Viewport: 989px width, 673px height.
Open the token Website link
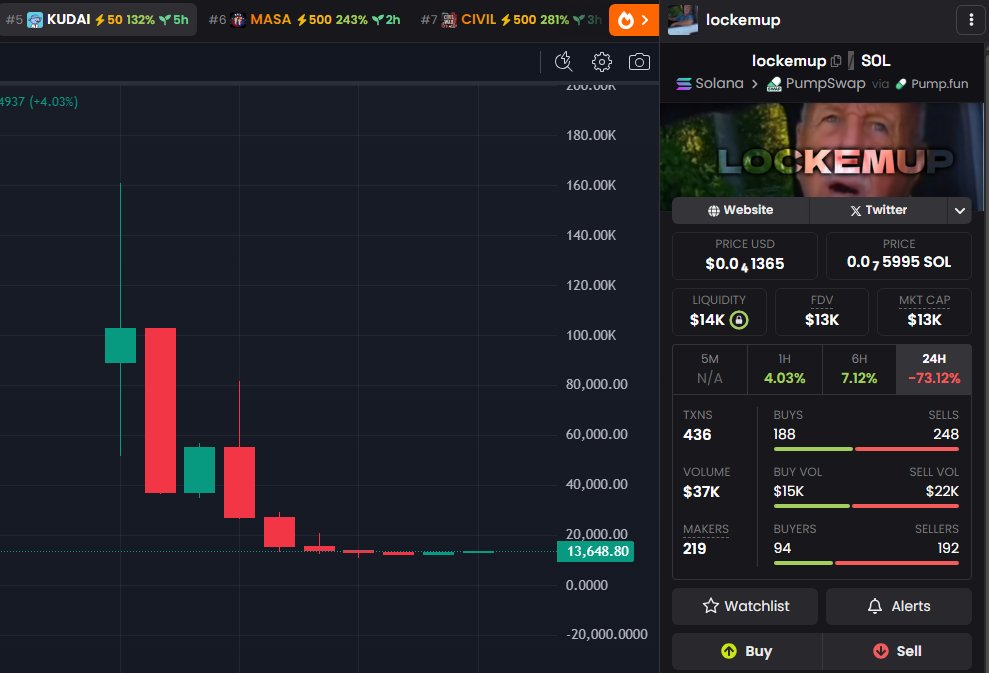click(x=740, y=210)
